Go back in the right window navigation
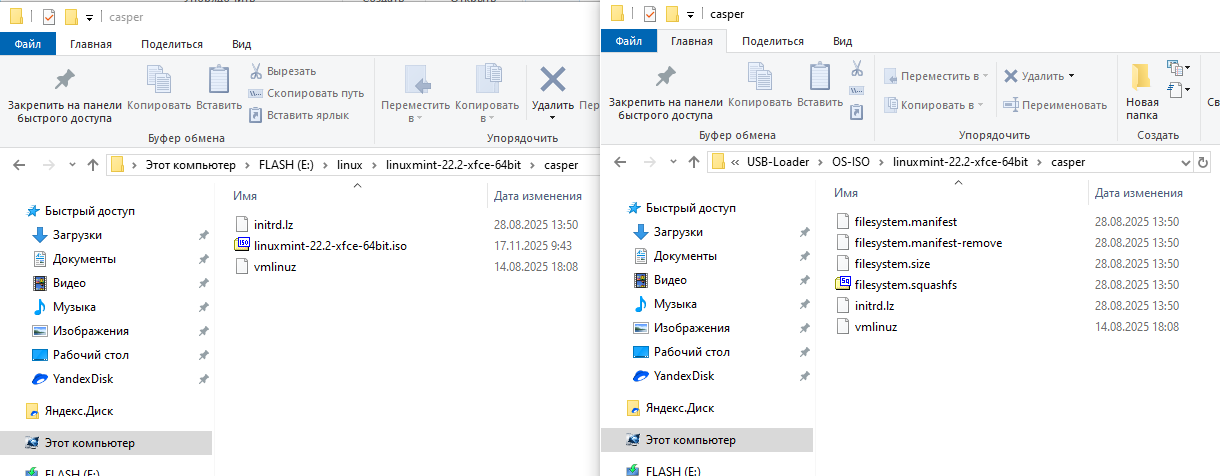Screen dimensions: 1220x476 click(619, 162)
